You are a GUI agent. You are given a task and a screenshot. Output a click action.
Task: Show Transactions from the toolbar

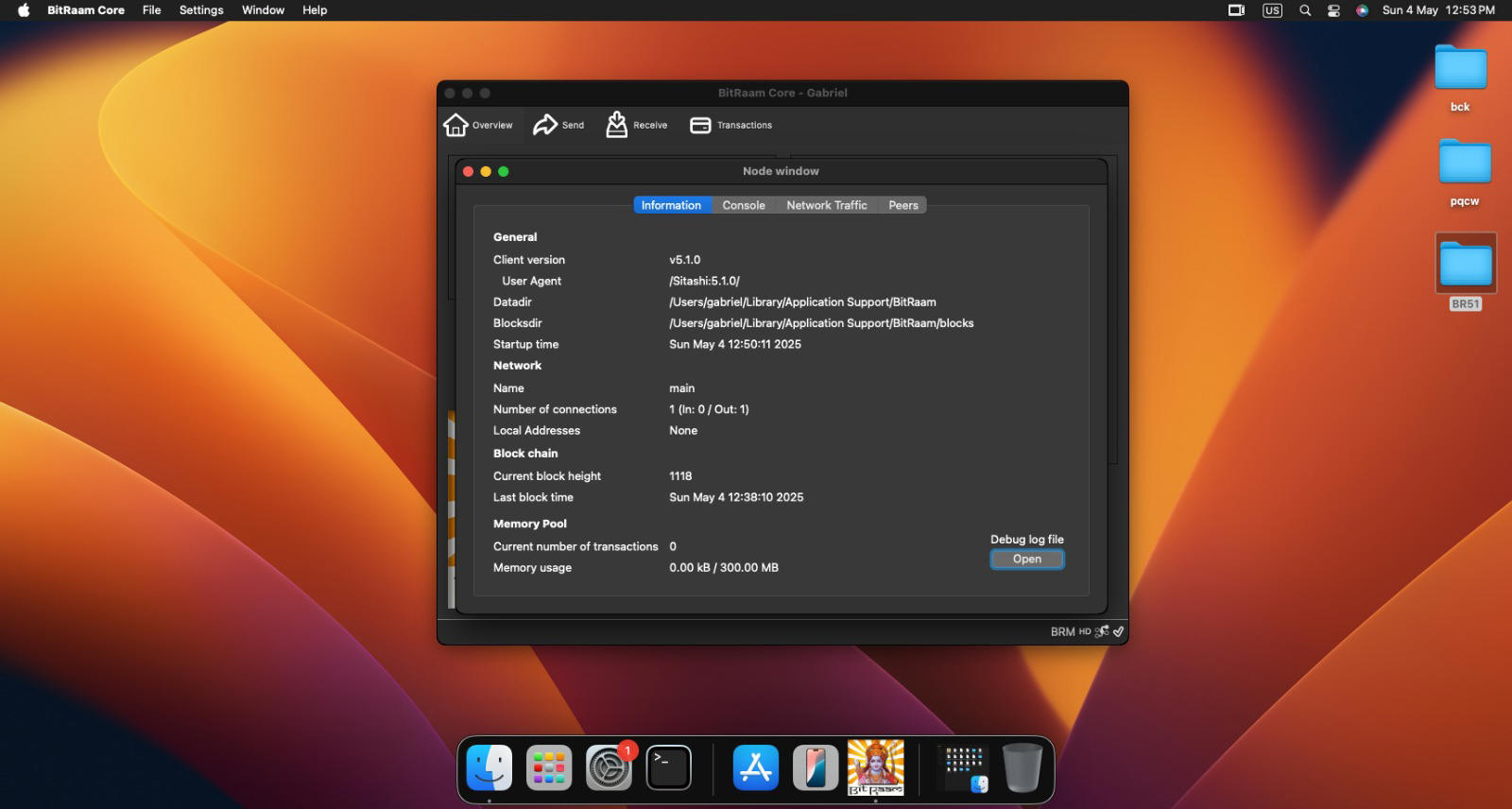pos(731,125)
